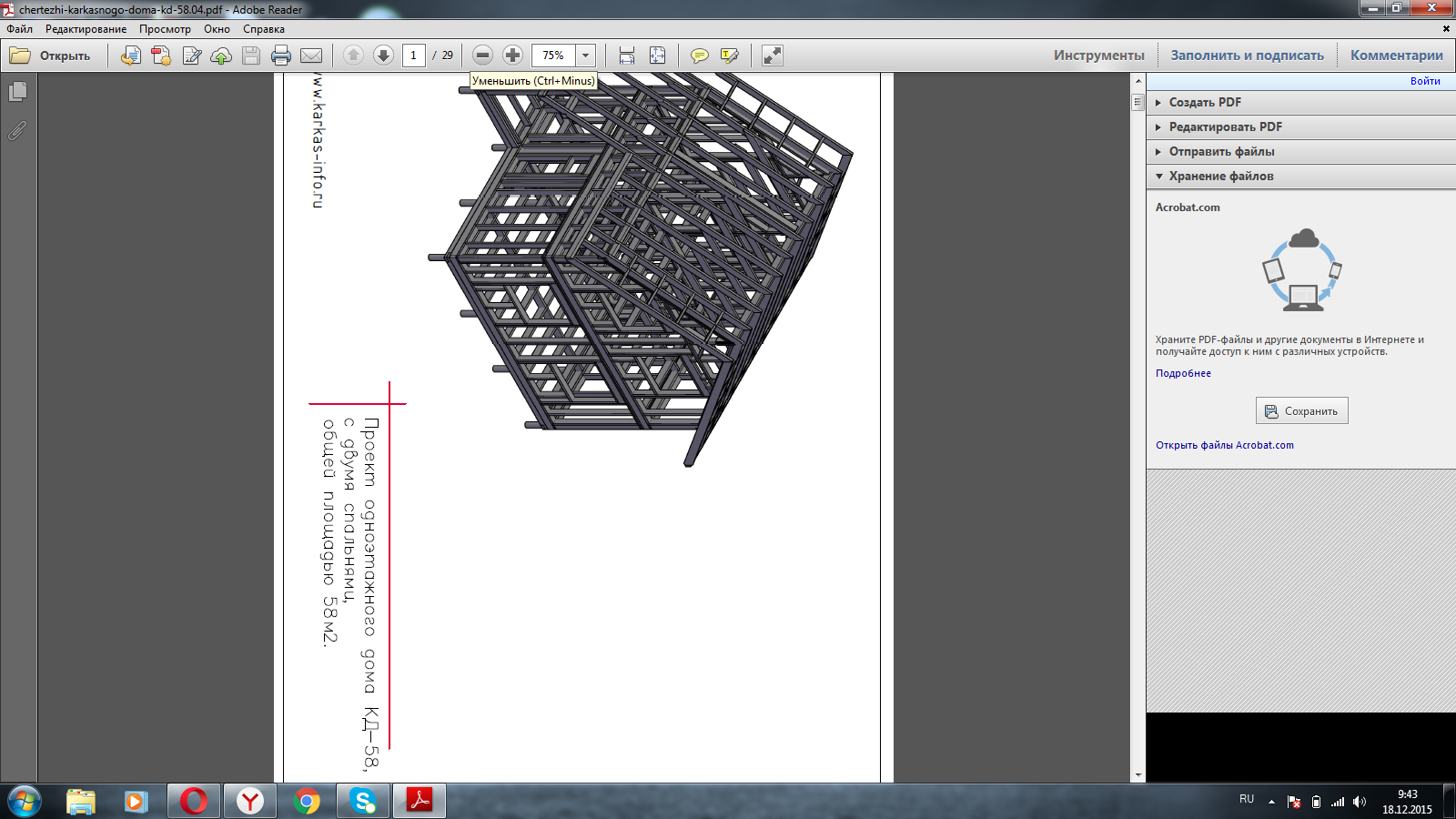The width and height of the screenshot is (1456, 819).
Task: Click the Открыть файлы Acrobat.com link
Action: coord(1224,446)
